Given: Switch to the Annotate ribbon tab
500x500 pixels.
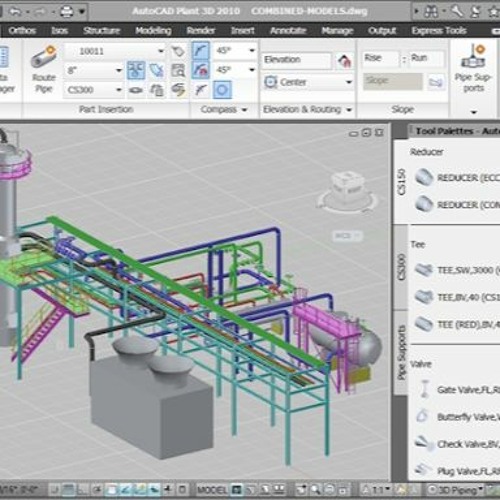Looking at the screenshot, I should [x=288, y=31].
